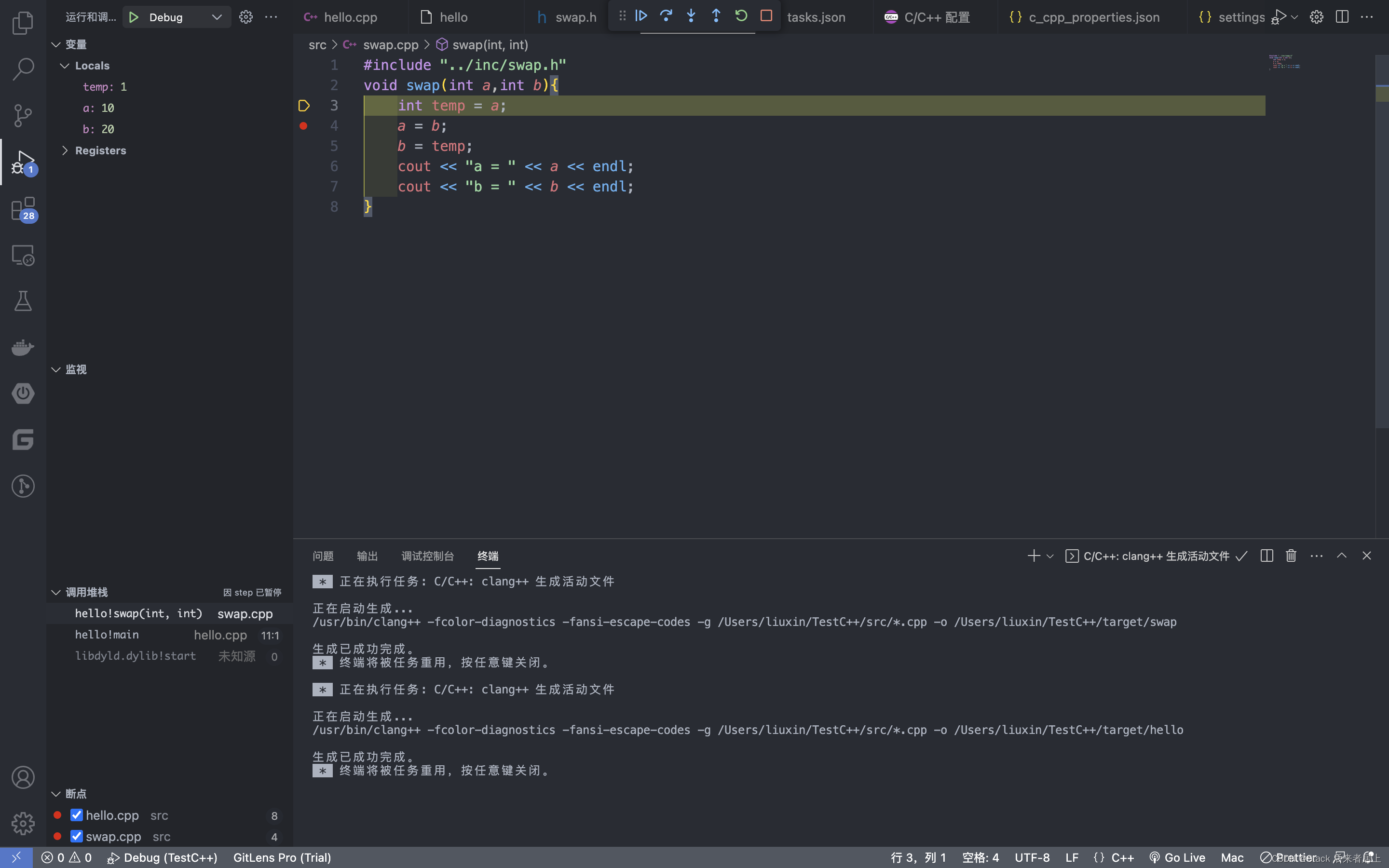Collapse the 调用堆栈 section
The image size is (1389, 868).
point(55,592)
